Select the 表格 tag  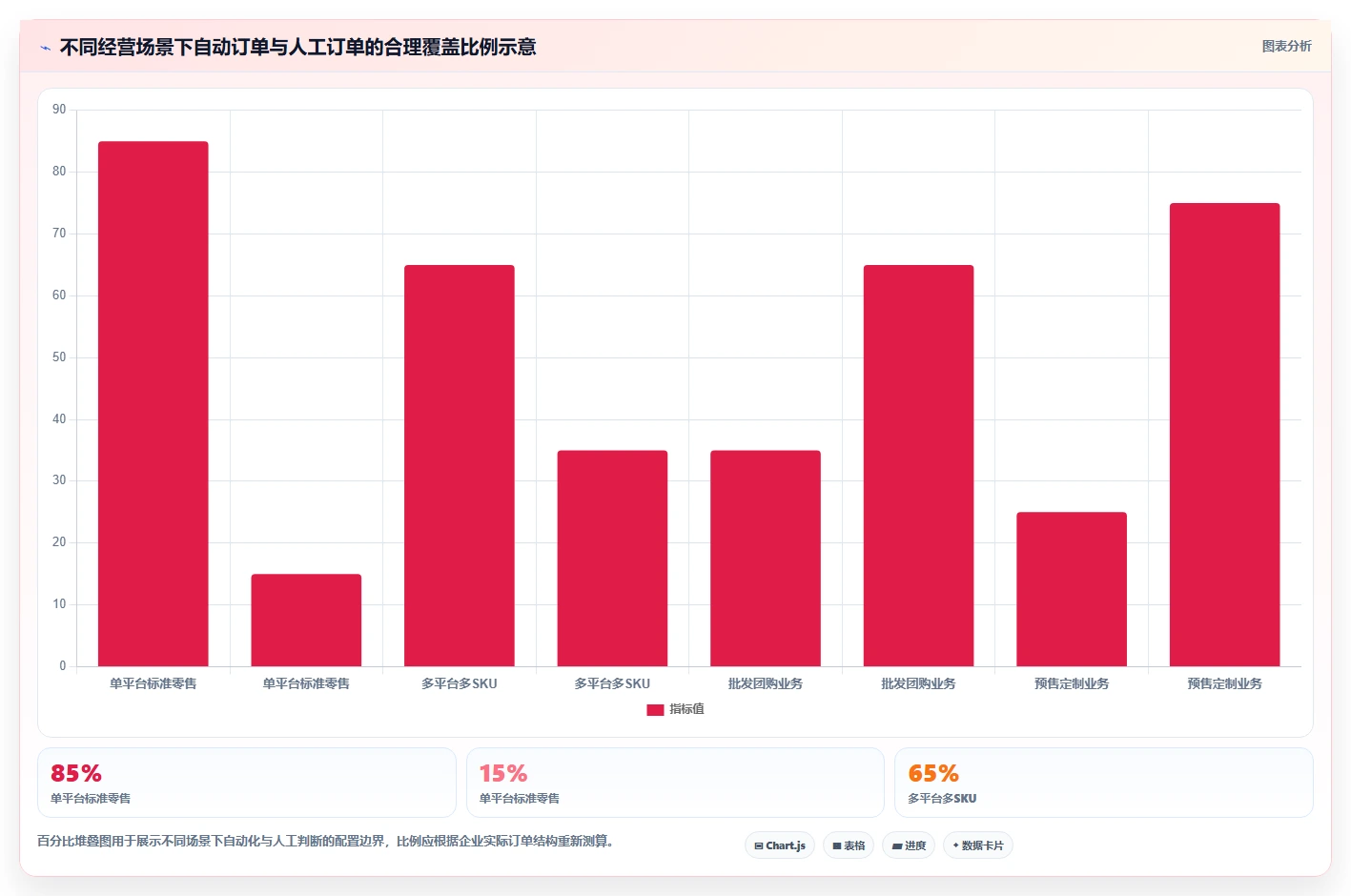point(849,845)
